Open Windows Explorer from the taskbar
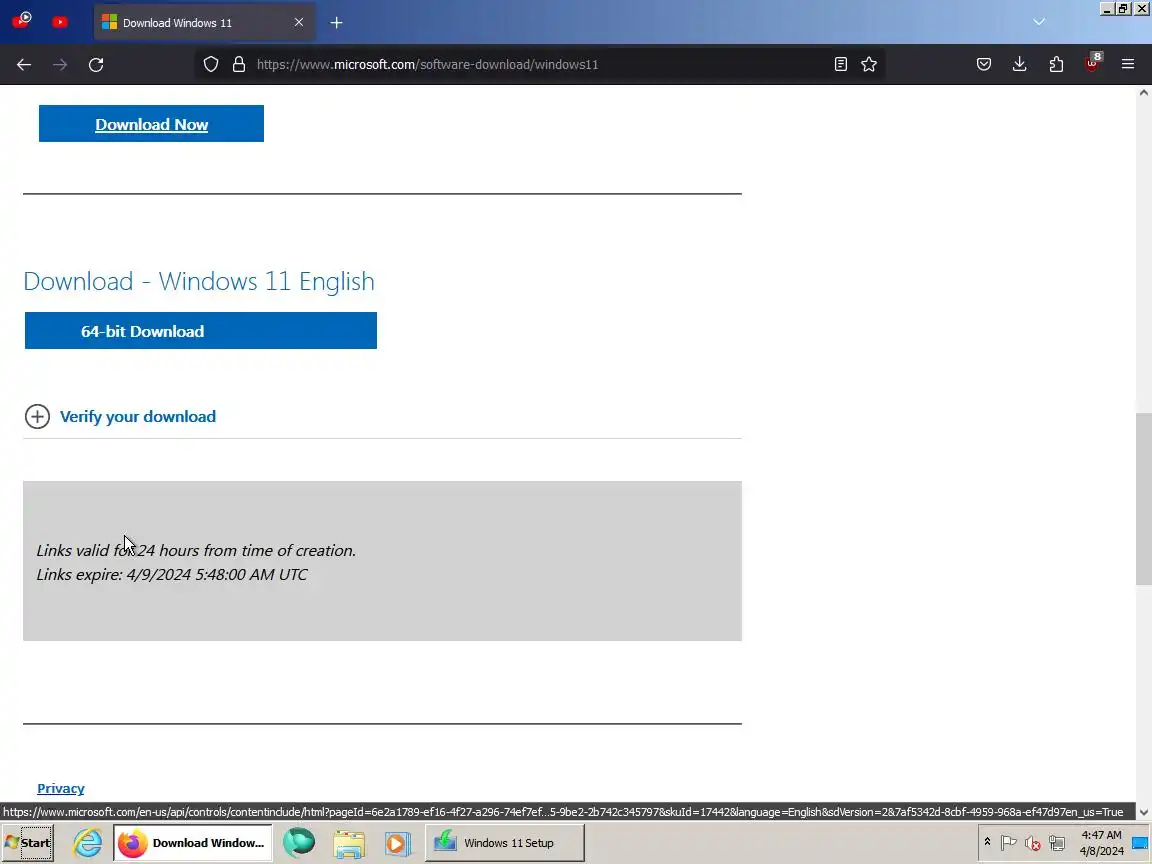 coord(348,843)
